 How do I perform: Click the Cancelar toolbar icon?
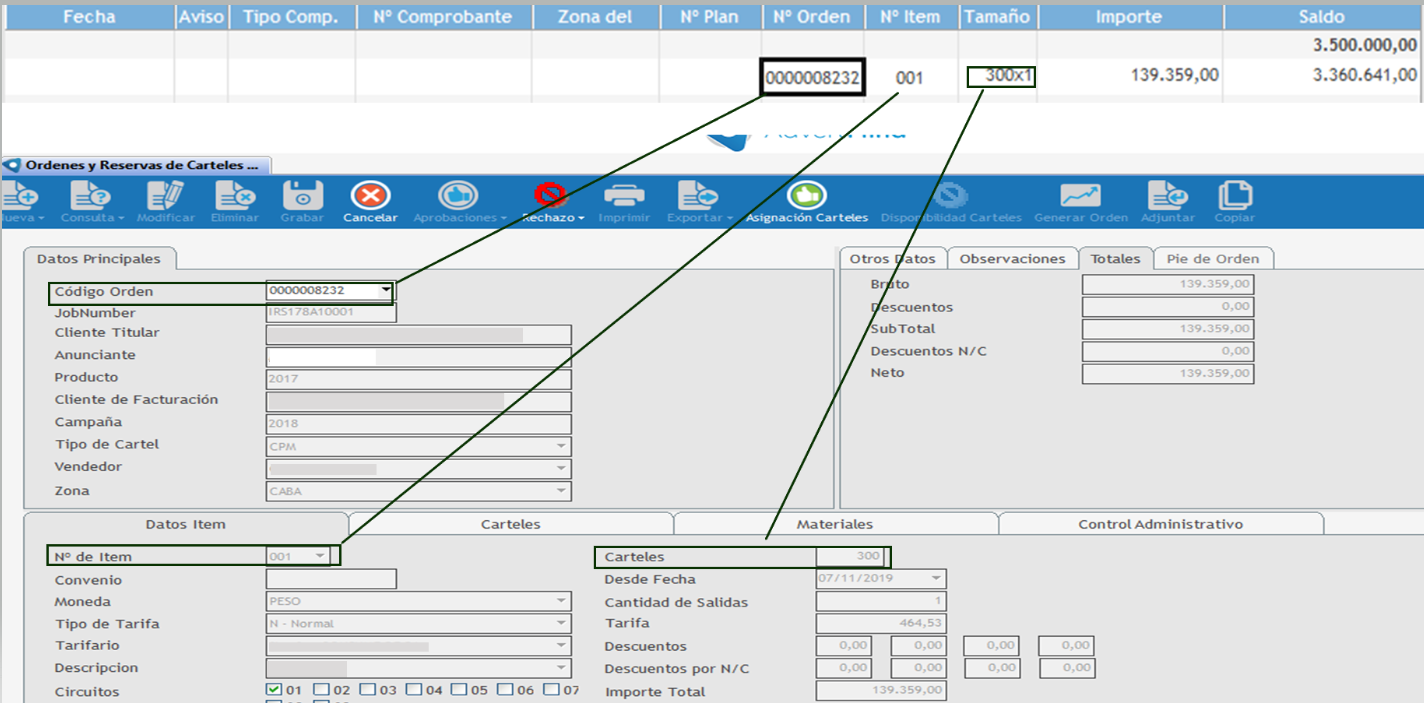click(370, 196)
